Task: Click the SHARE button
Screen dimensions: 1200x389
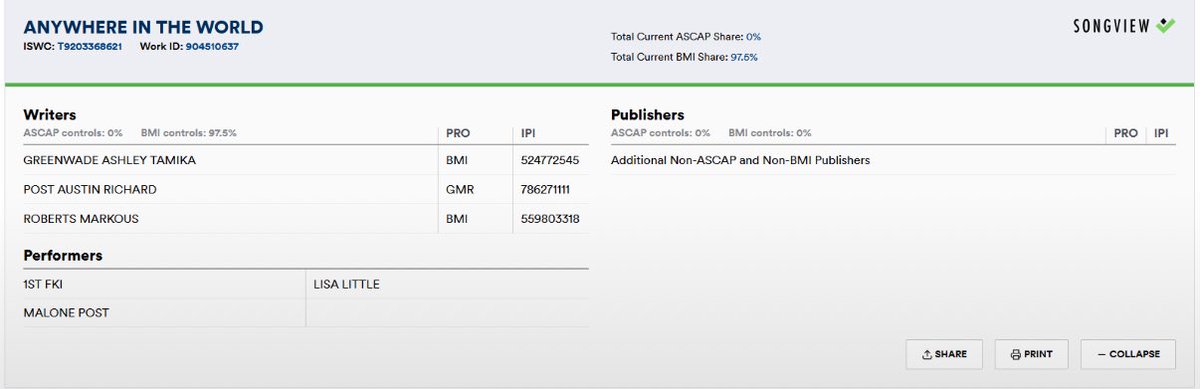Action: tap(944, 354)
